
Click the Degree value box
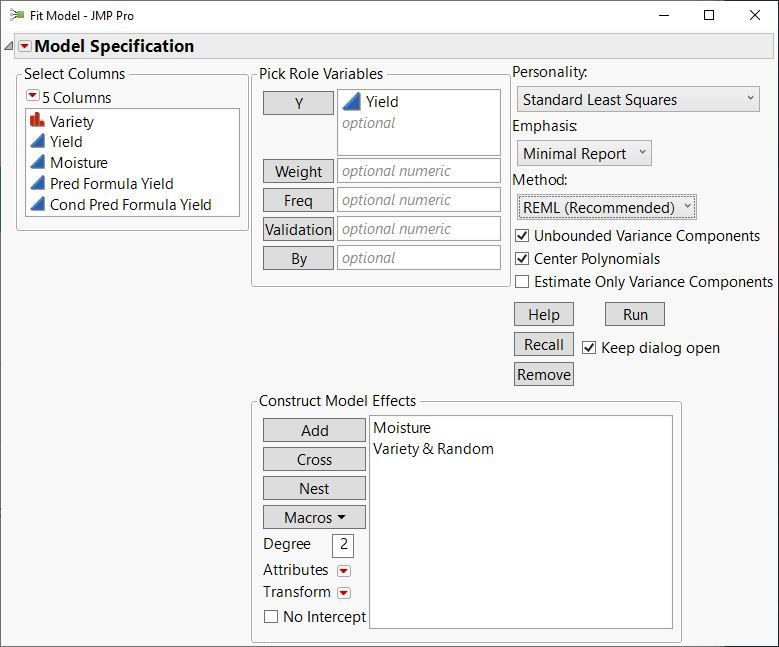coord(343,545)
